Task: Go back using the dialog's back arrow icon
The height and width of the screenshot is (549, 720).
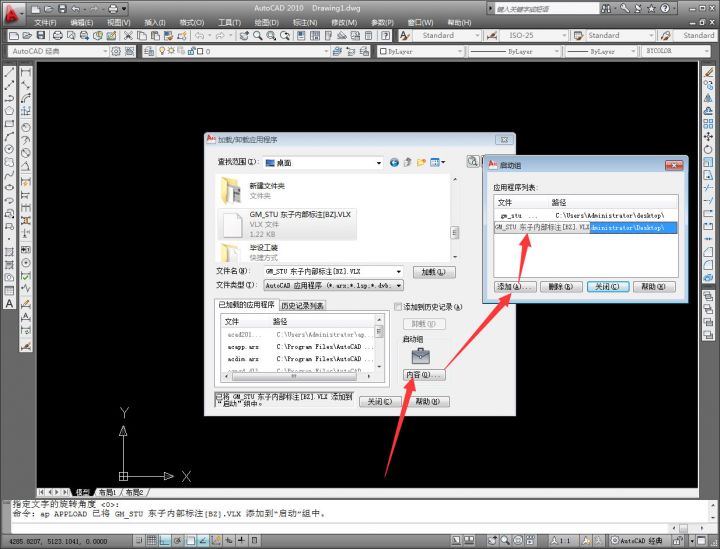Action: coord(394,162)
